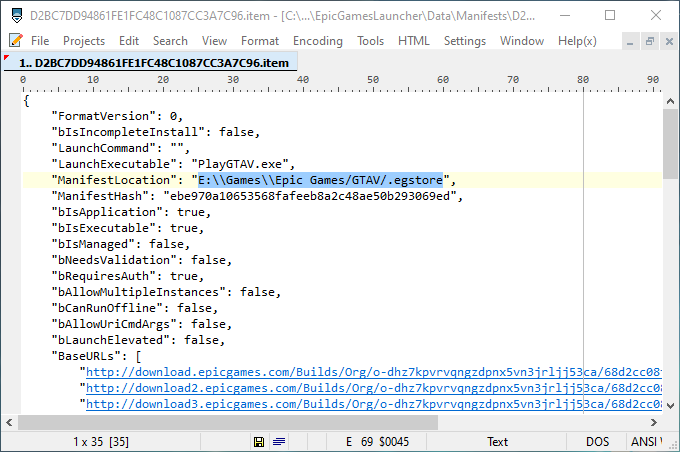Click the ANSI encoding status field
Image resolution: width=680 pixels, height=452 pixels.
(x=646, y=442)
